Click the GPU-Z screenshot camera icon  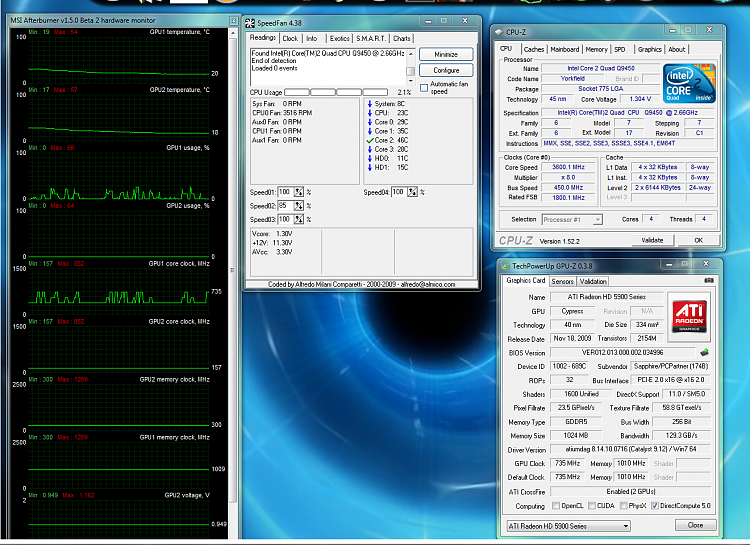click(709, 280)
